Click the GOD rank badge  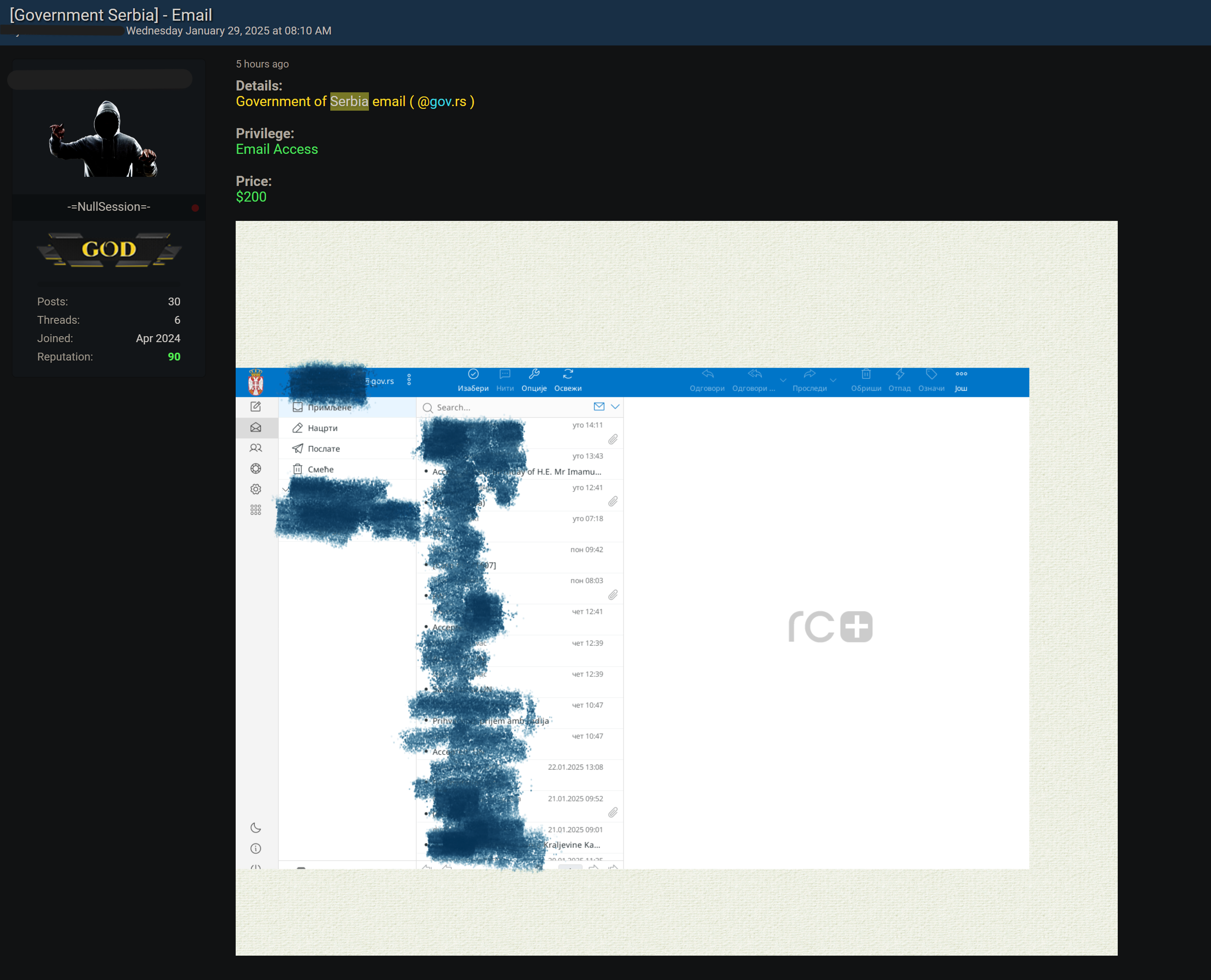click(109, 249)
